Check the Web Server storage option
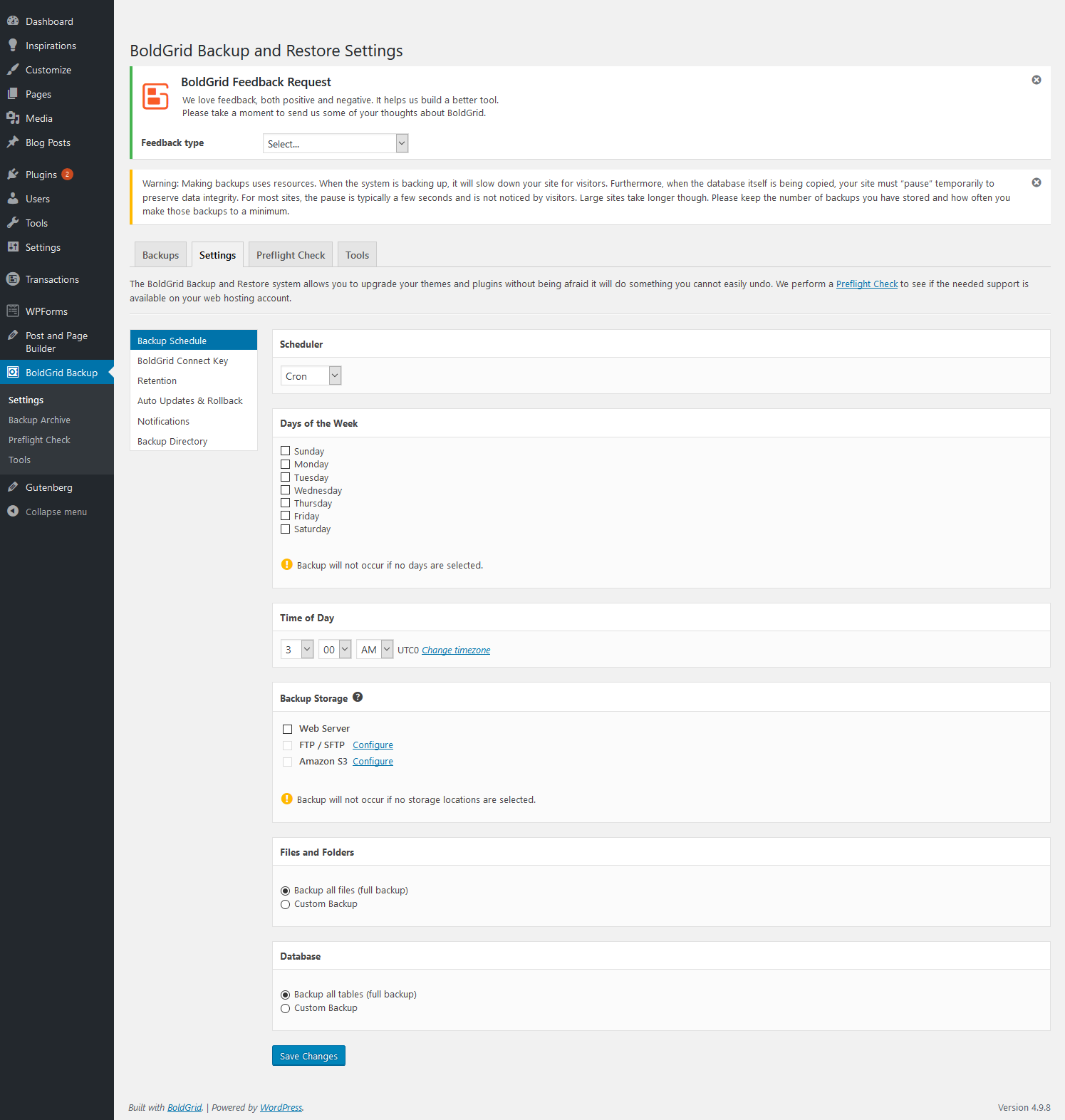The height and width of the screenshot is (1120, 1065). pyautogui.click(x=288, y=729)
